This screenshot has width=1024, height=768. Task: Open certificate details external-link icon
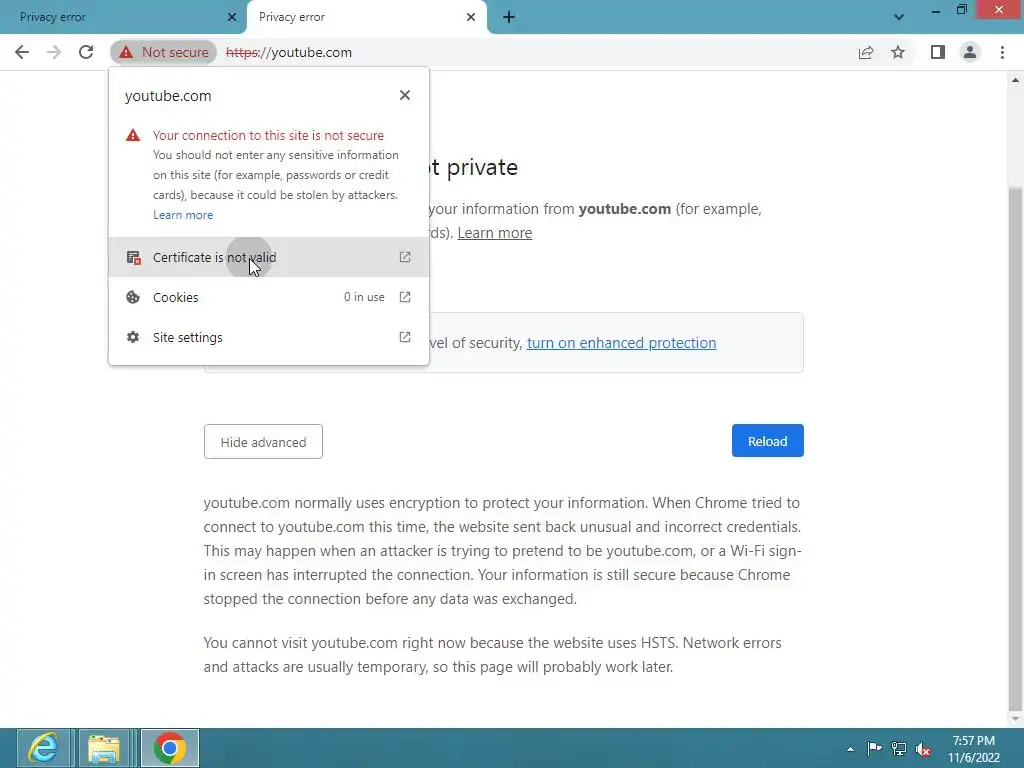point(405,257)
